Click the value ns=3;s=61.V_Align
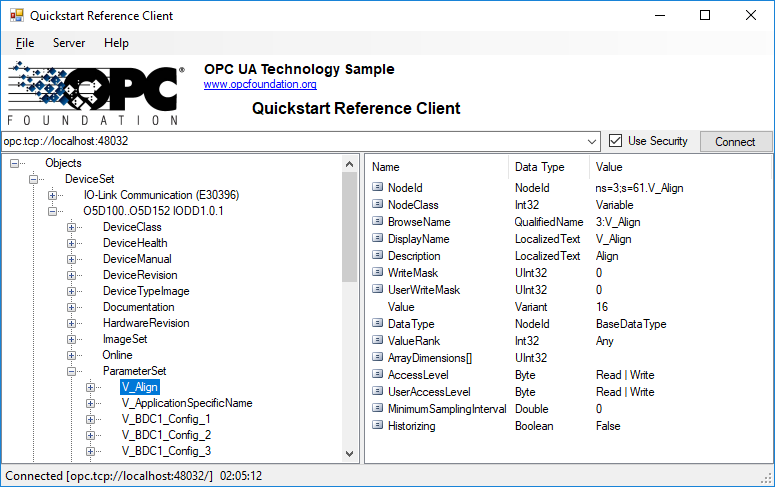The width and height of the screenshot is (775, 487). tap(640, 188)
